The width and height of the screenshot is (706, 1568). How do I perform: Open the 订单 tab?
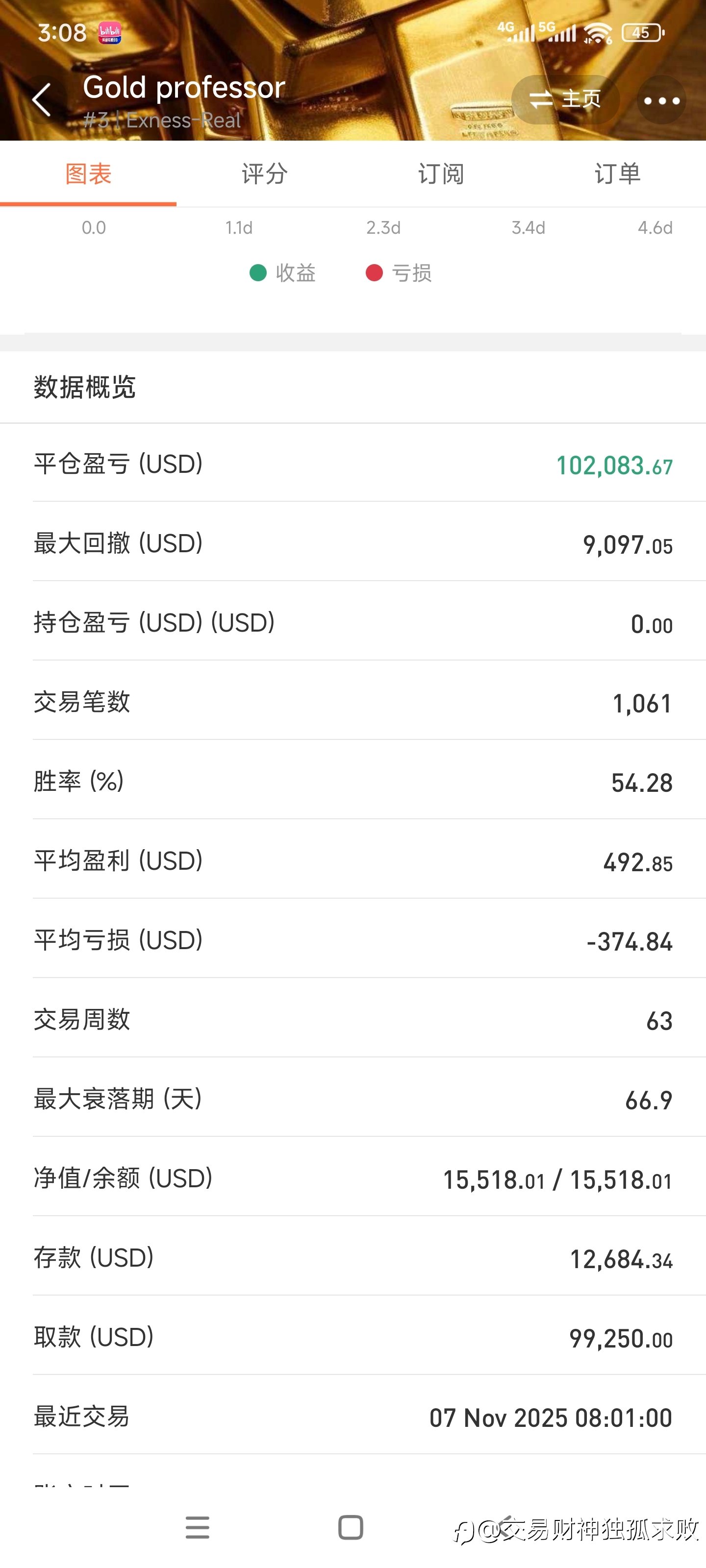[617, 175]
